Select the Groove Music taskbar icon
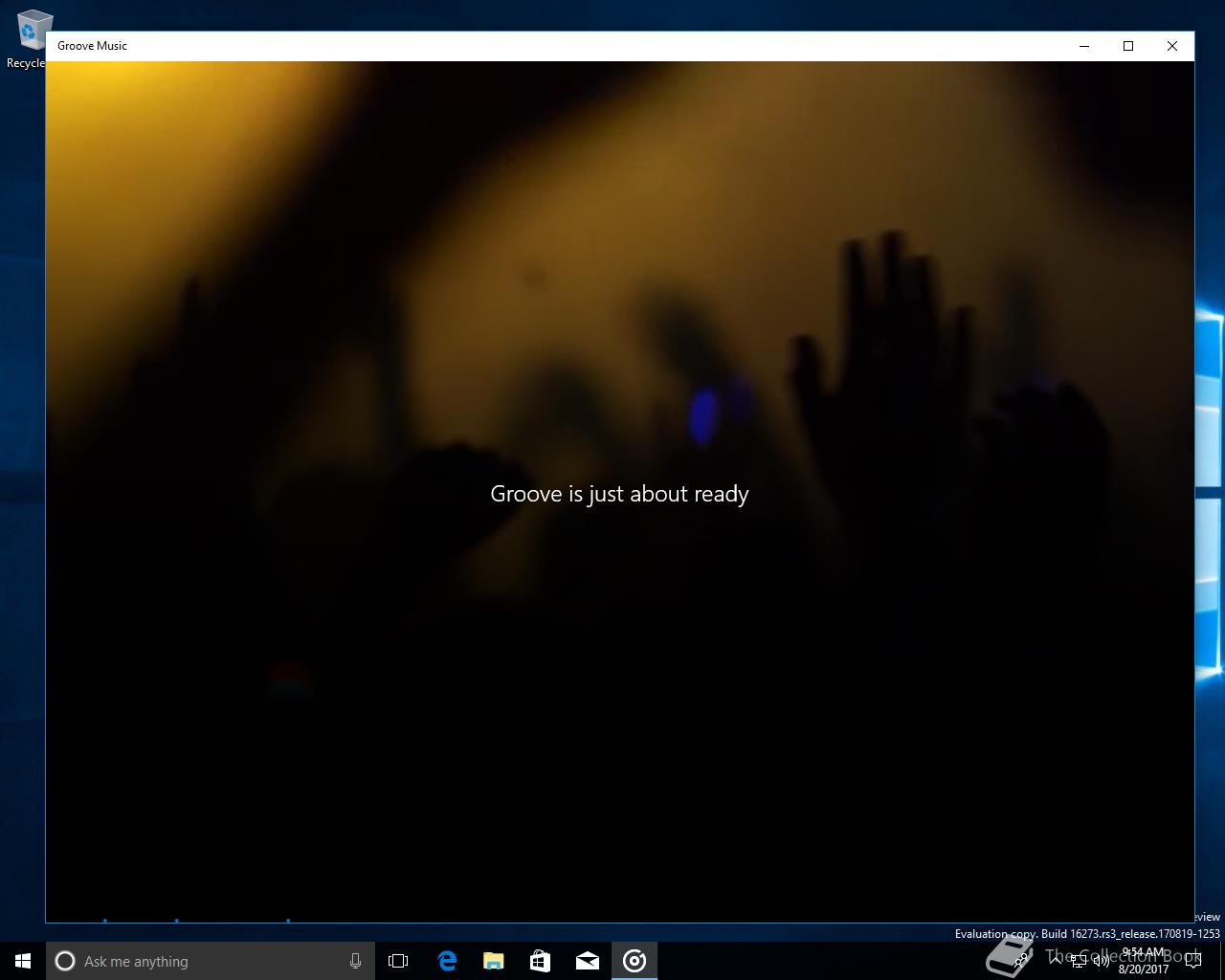This screenshot has width=1225, height=980. (635, 961)
